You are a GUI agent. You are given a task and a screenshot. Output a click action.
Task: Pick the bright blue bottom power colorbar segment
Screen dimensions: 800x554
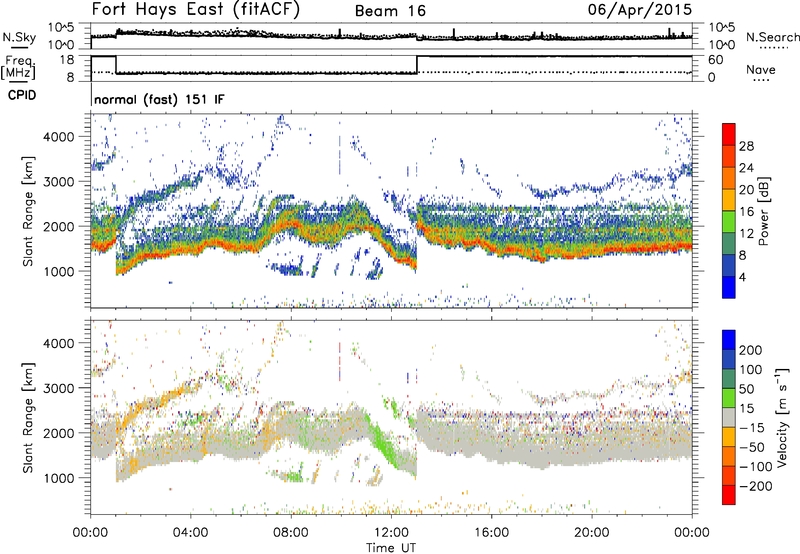coord(729,287)
